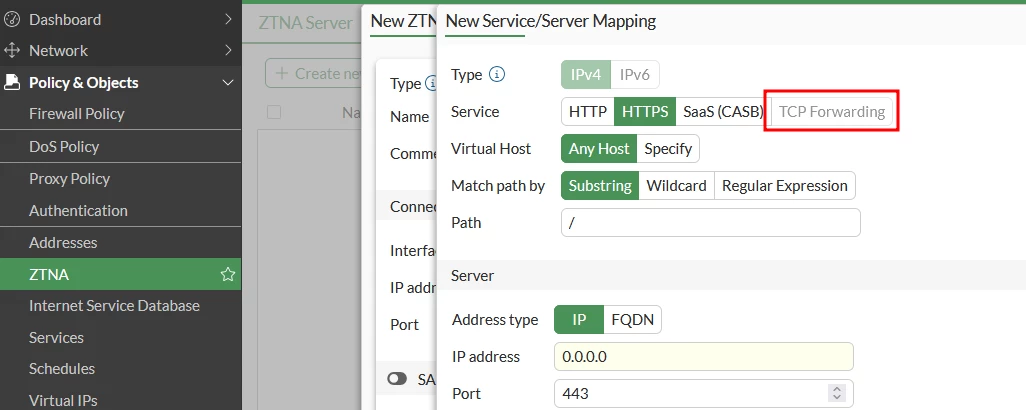This screenshot has width=1026, height=410.
Task: Set Address type to IP
Action: (579, 320)
